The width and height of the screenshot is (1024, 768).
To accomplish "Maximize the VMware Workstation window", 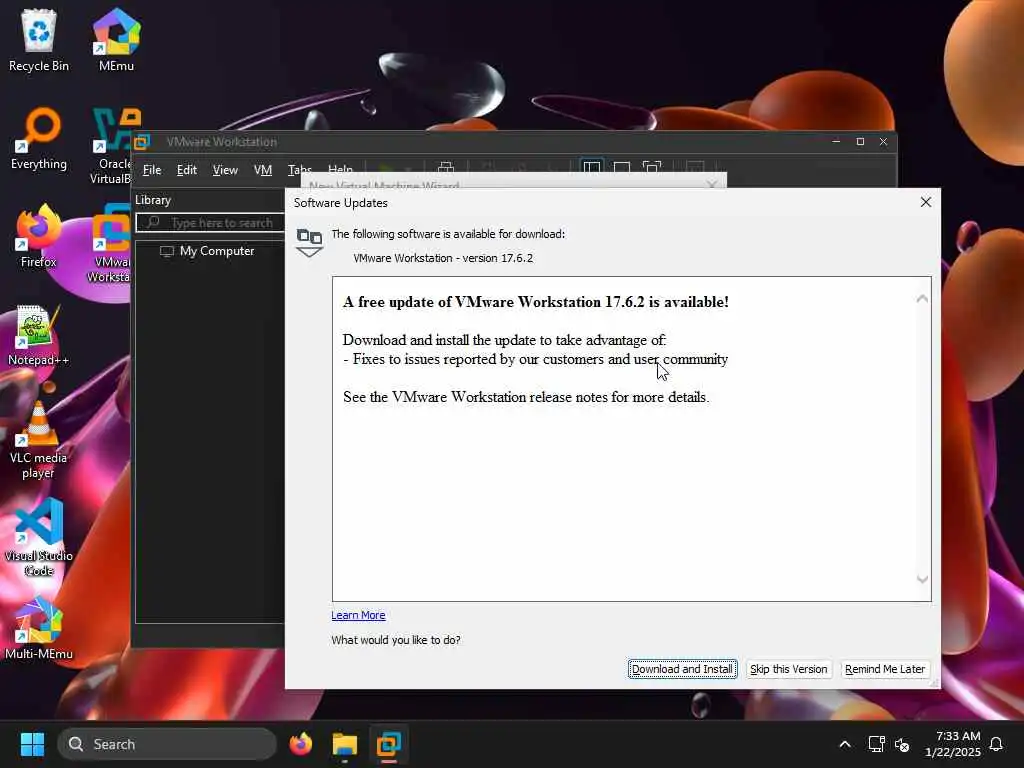I will pos(860,142).
